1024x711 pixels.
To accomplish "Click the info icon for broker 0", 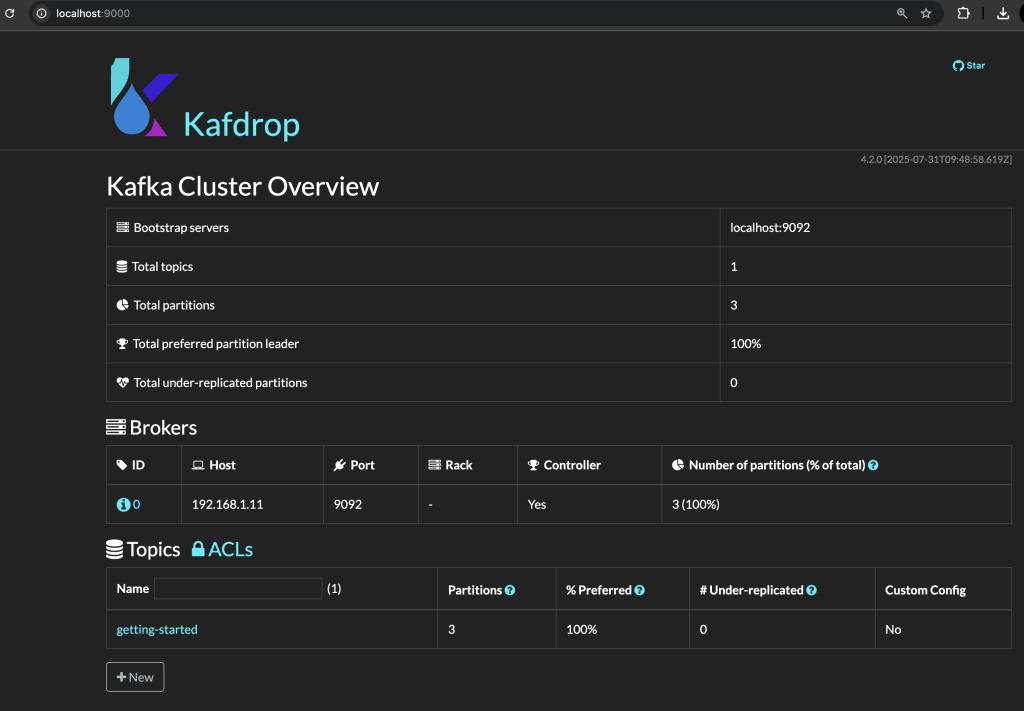I will 123,505.
